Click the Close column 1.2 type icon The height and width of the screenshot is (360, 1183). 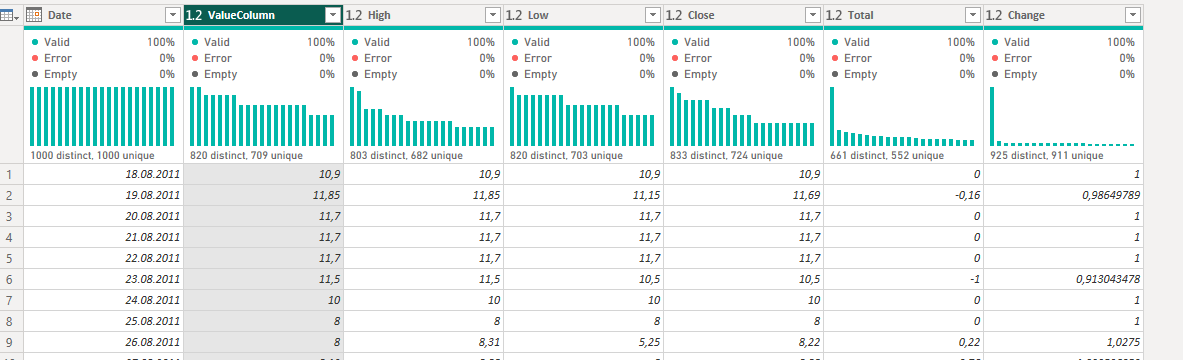[x=674, y=15]
